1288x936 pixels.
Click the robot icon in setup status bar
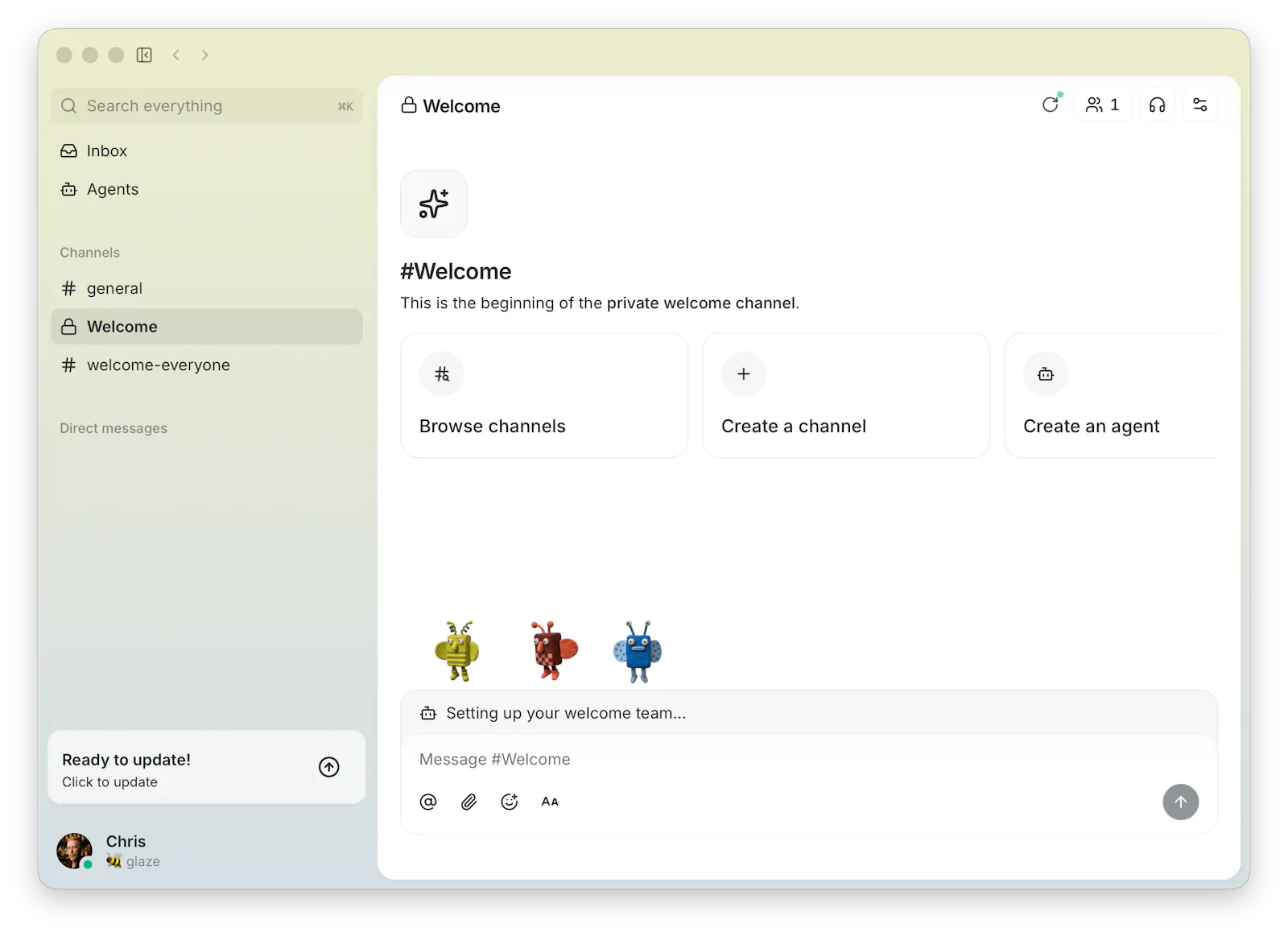[x=428, y=713]
